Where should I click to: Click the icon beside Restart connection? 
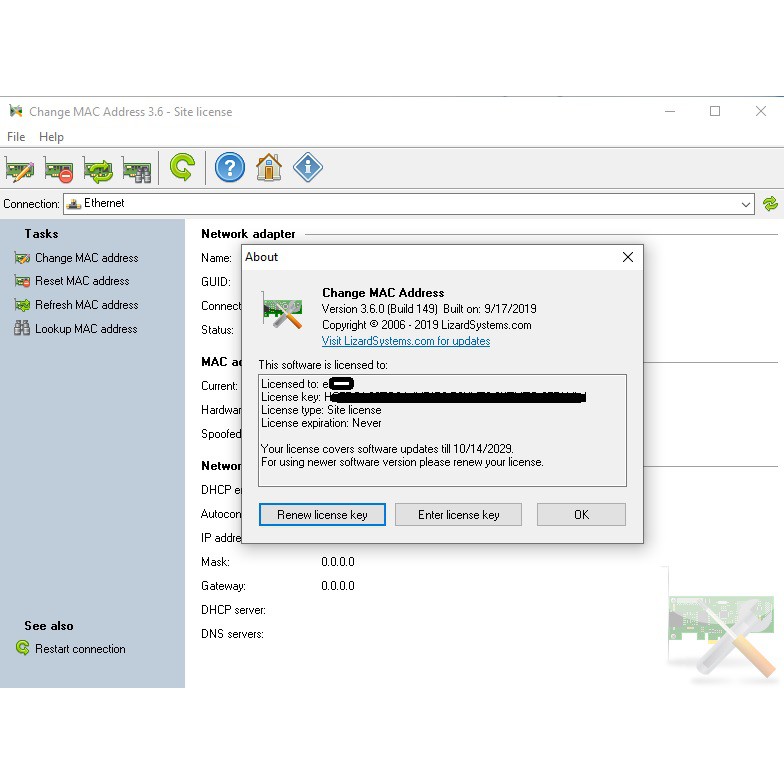coord(22,648)
